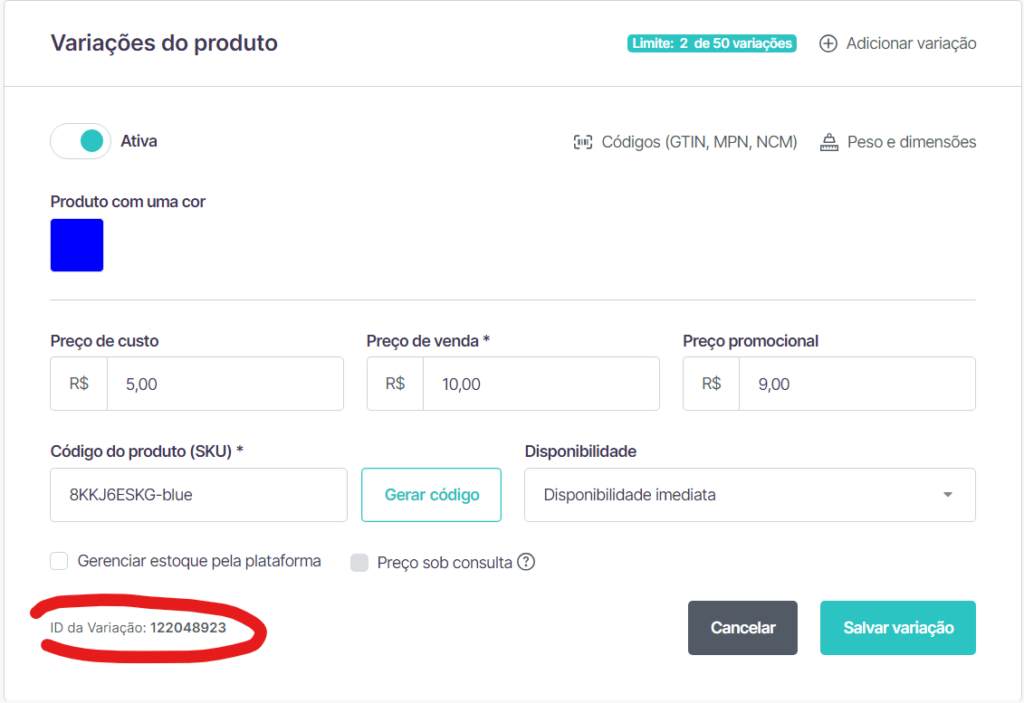1024x703 pixels.
Task: Click the R$ prefix in Preço de venda
Action: click(x=395, y=384)
